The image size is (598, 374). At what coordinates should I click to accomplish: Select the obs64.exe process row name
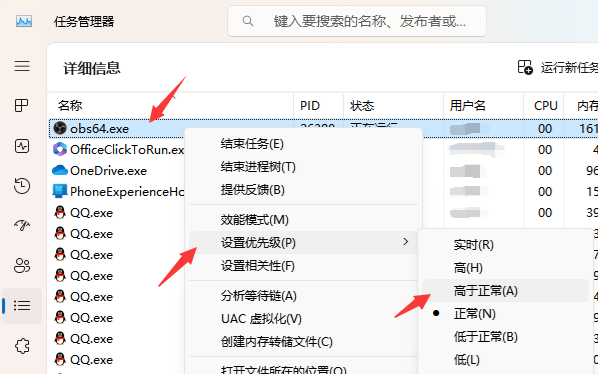point(100,129)
